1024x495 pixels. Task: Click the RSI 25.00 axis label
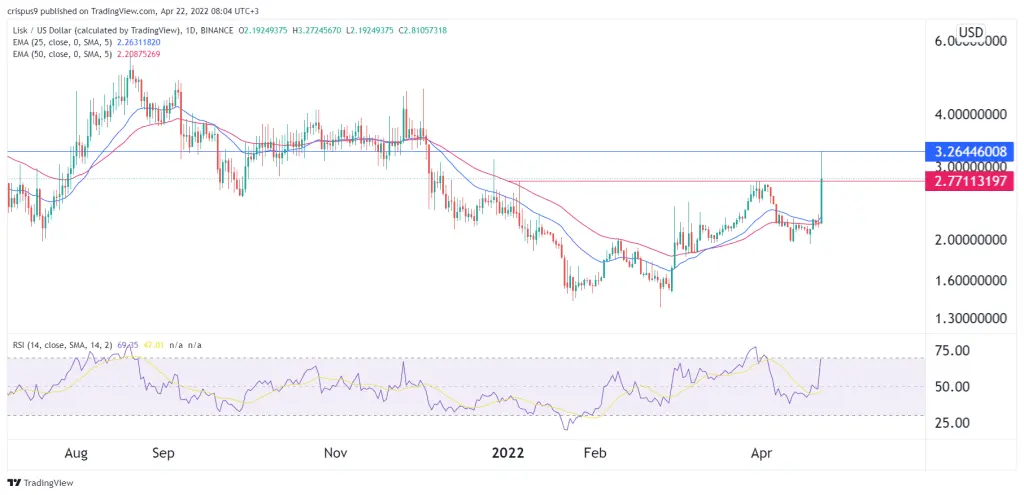(953, 423)
